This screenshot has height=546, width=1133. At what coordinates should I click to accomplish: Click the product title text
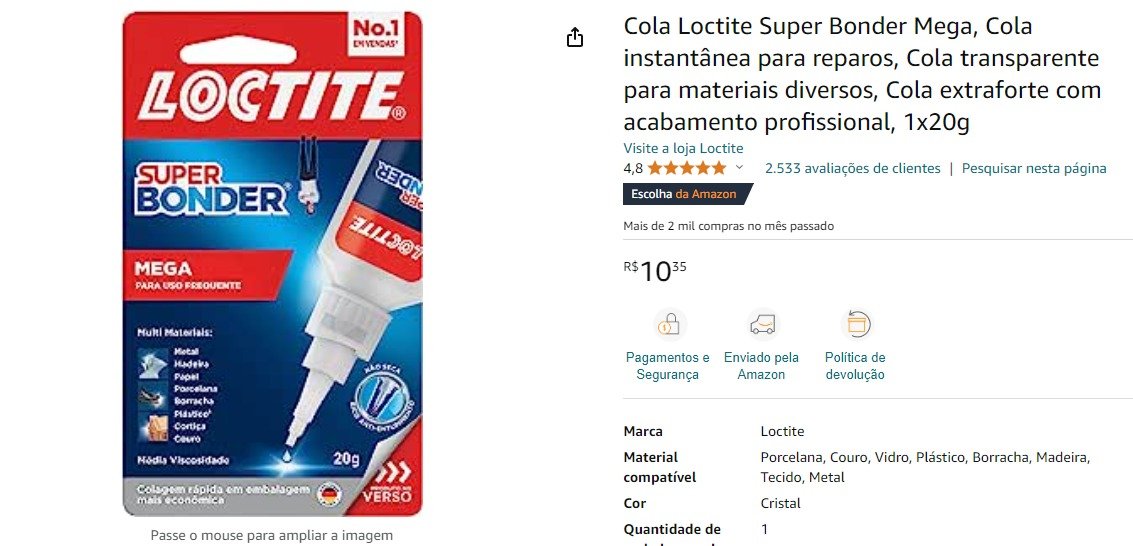click(x=862, y=74)
